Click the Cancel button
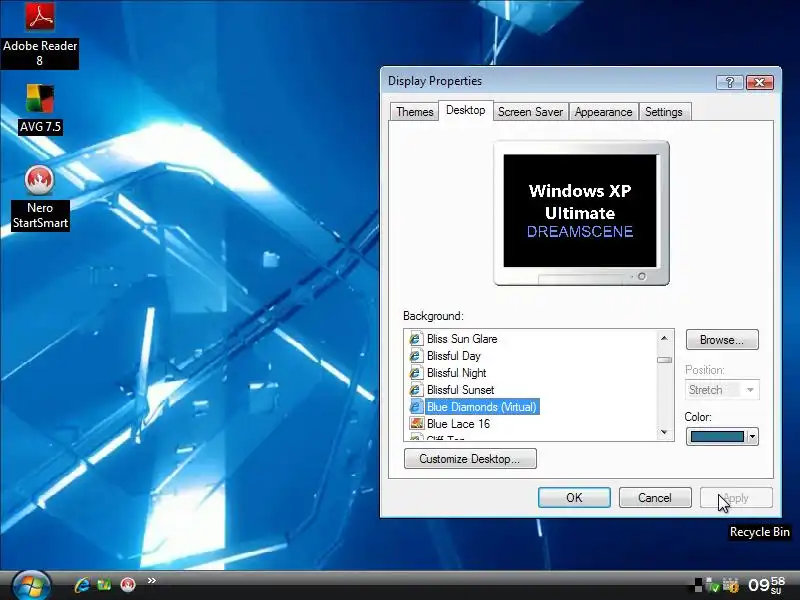Image resolution: width=800 pixels, height=600 pixels. tap(655, 497)
